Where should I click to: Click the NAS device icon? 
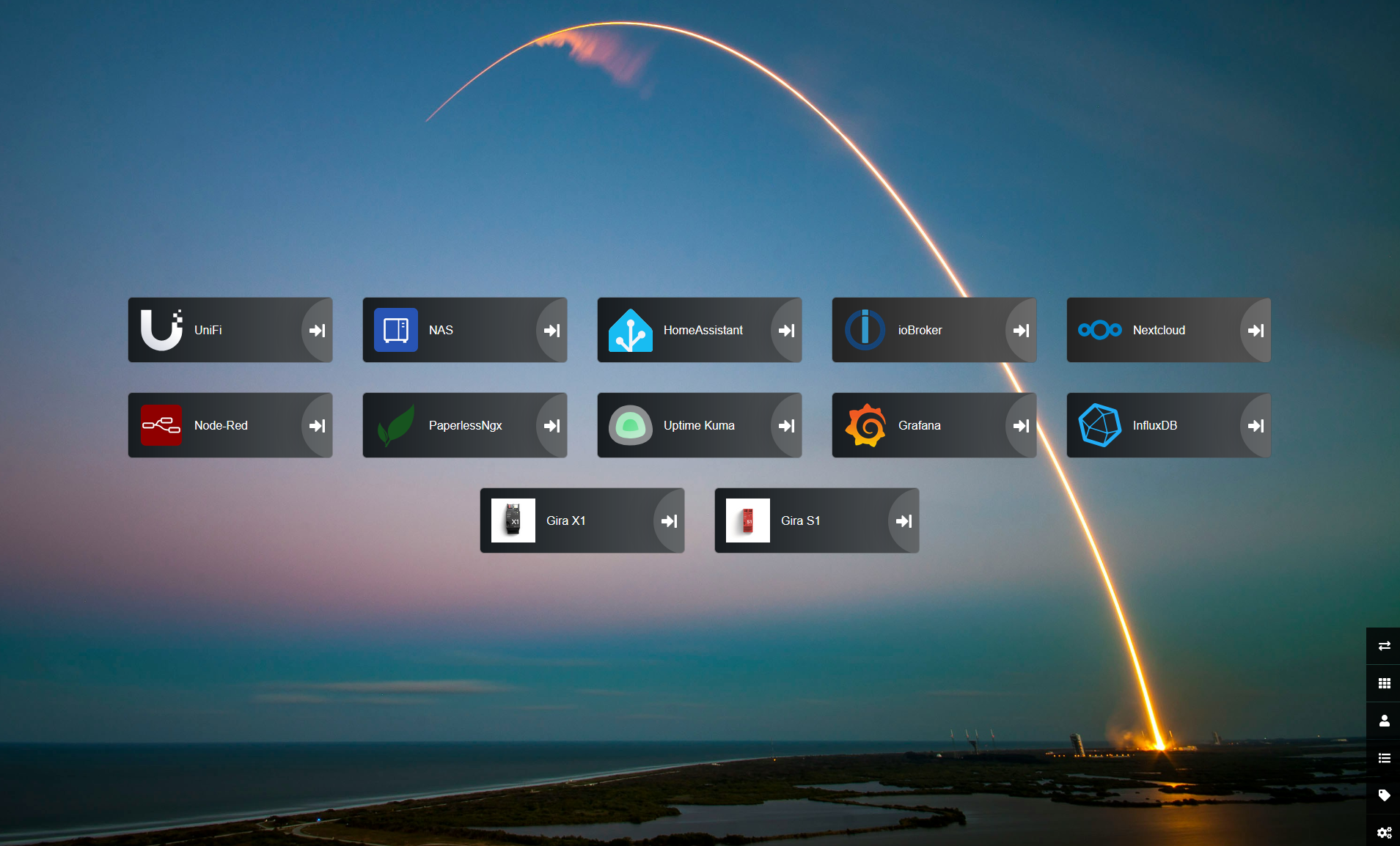[x=396, y=330]
